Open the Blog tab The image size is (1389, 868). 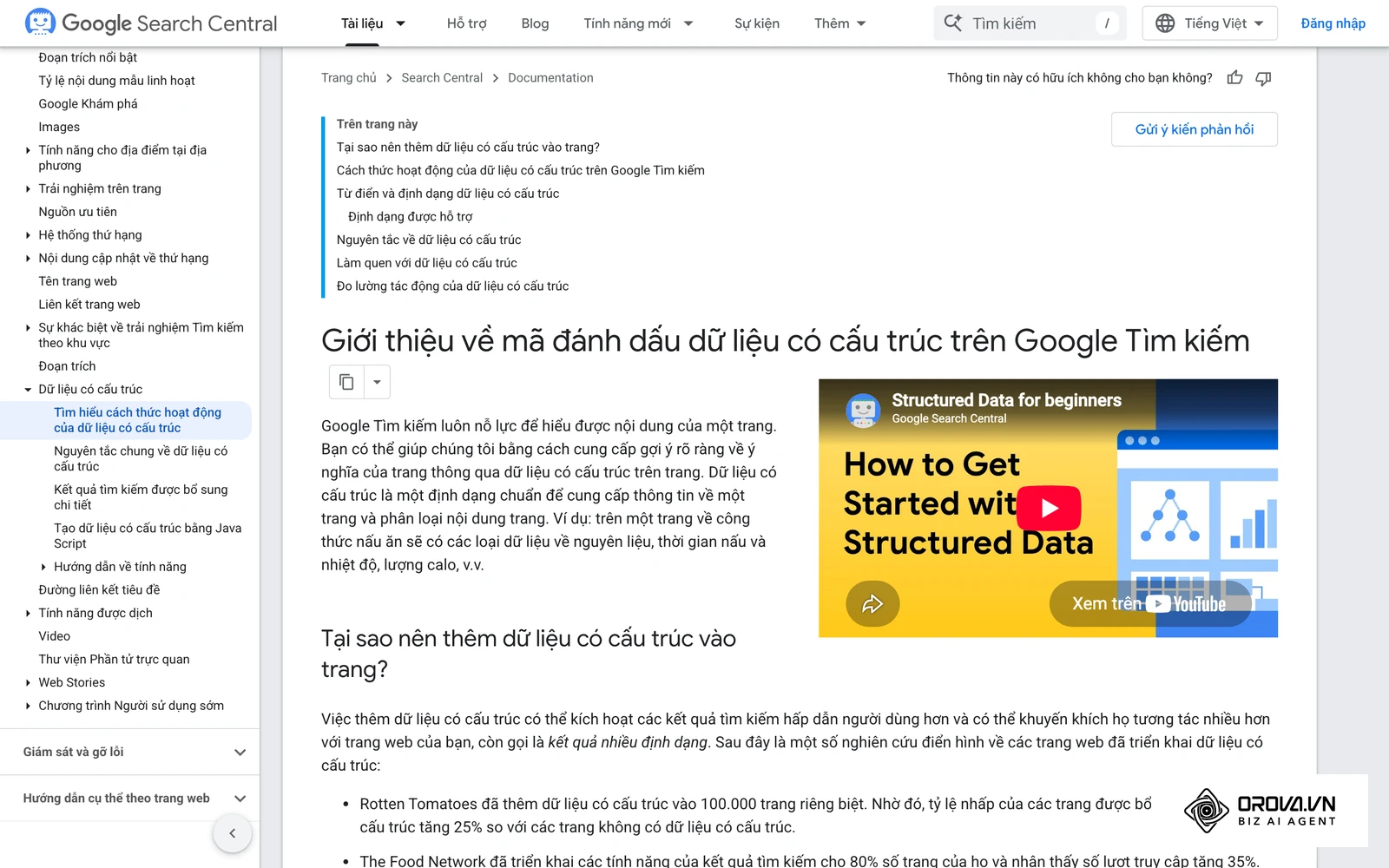[x=535, y=23]
